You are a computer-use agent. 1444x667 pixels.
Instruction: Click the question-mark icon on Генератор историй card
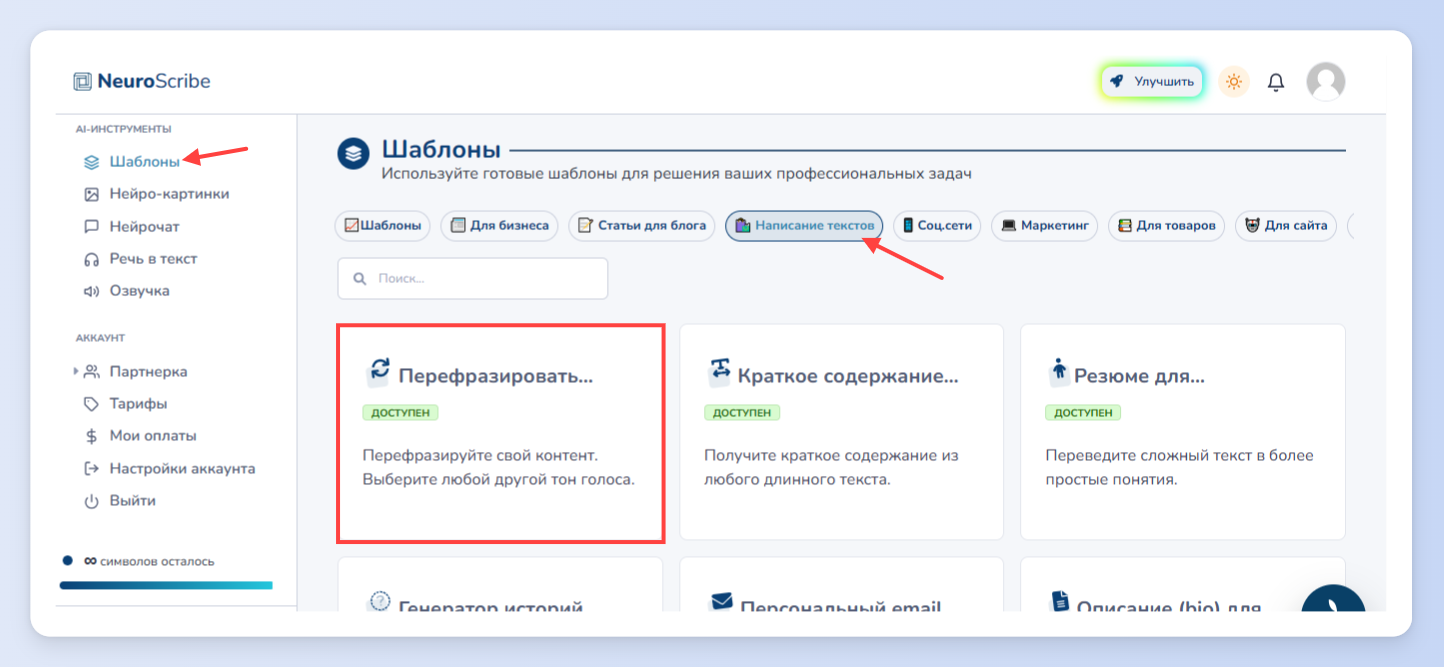click(x=379, y=601)
